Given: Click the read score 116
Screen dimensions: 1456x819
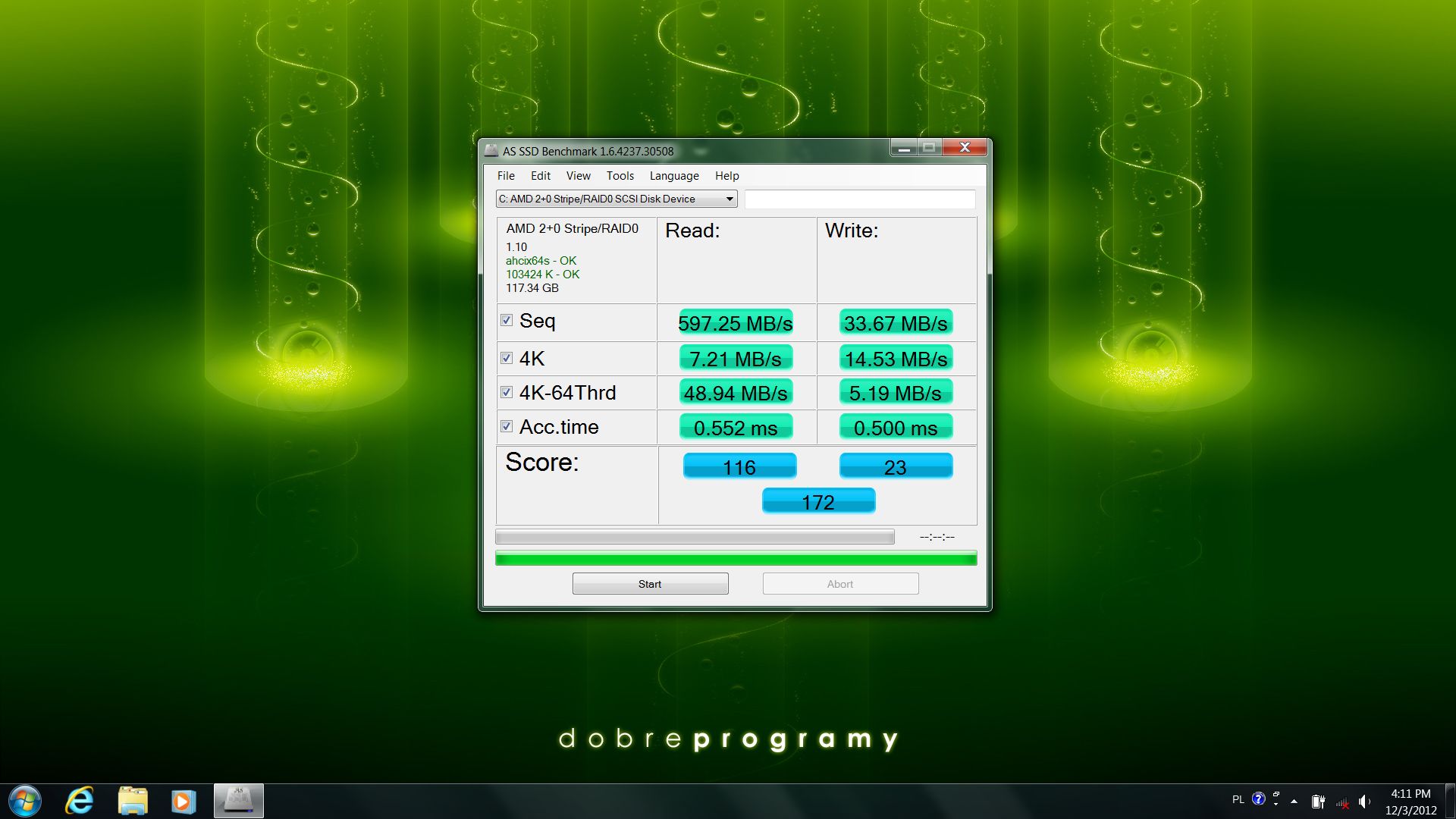Looking at the screenshot, I should tap(739, 466).
